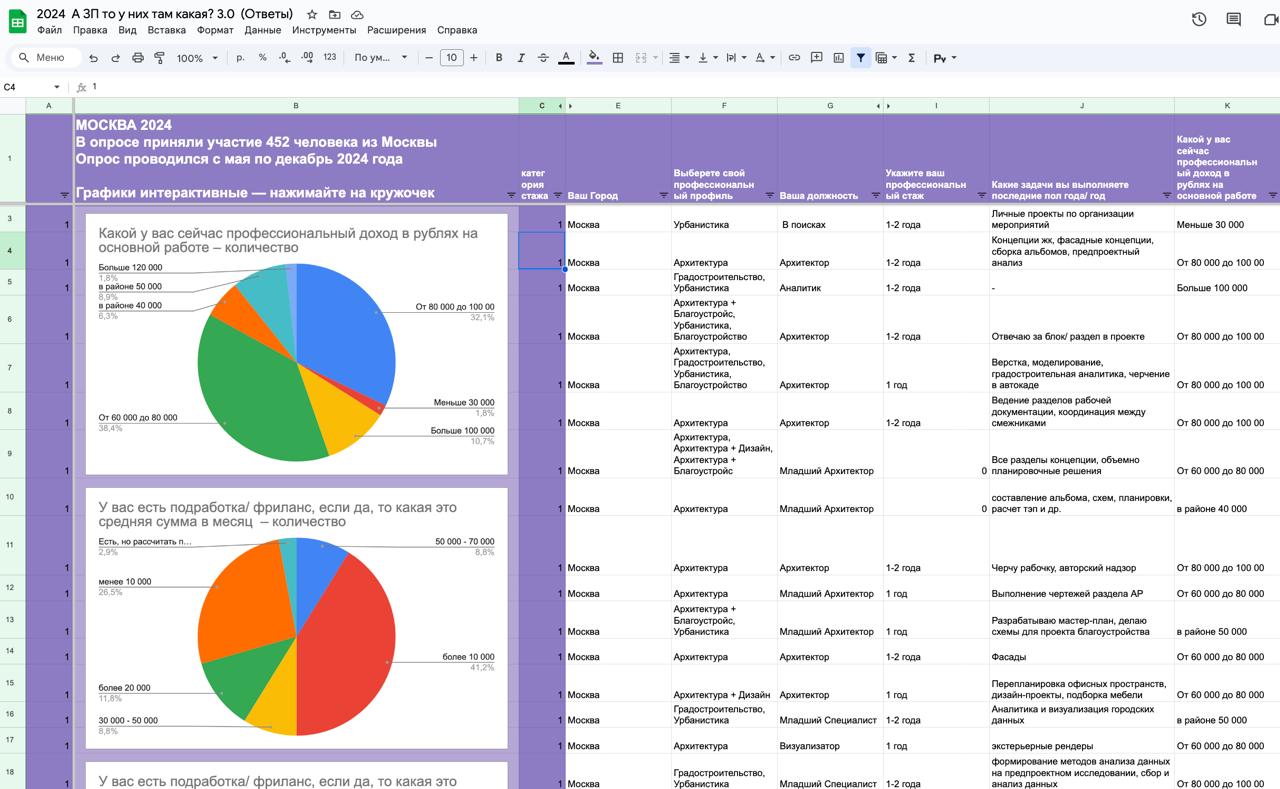This screenshot has width=1280, height=789.
Task: Open the font family dropdown
Action: (x=381, y=58)
